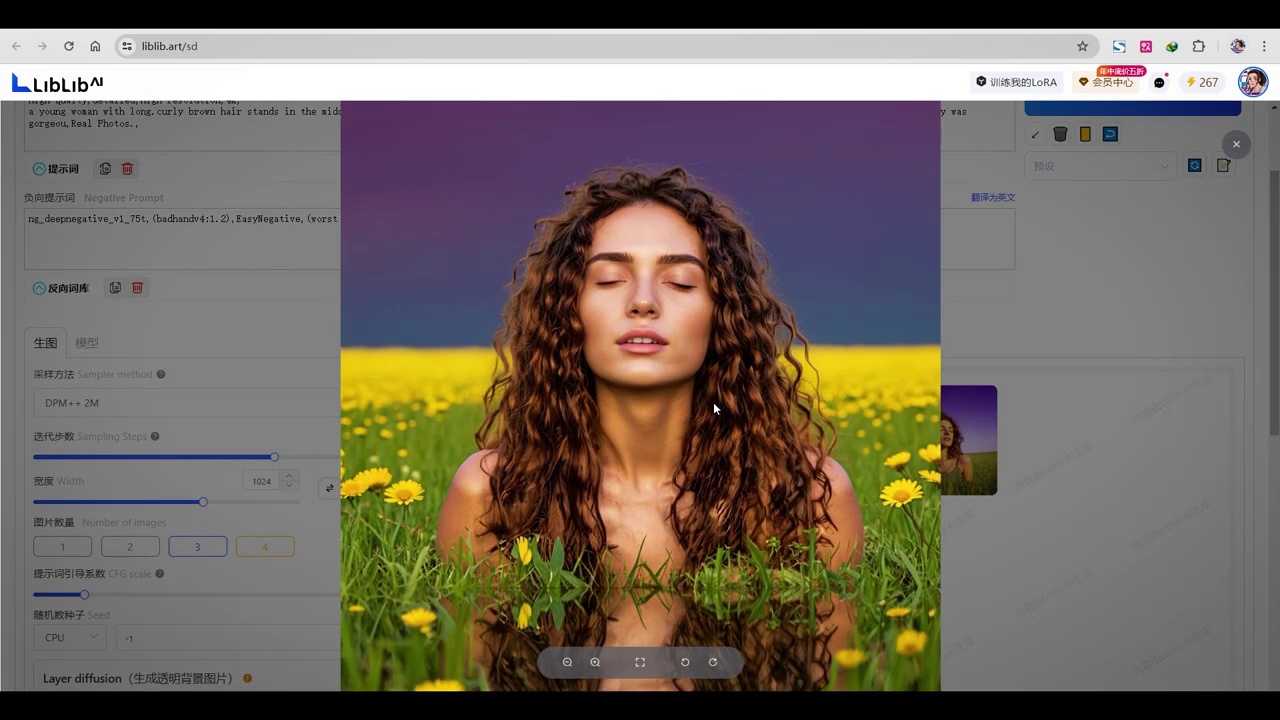Go back in the browser
1280x720 pixels.
[x=16, y=46]
